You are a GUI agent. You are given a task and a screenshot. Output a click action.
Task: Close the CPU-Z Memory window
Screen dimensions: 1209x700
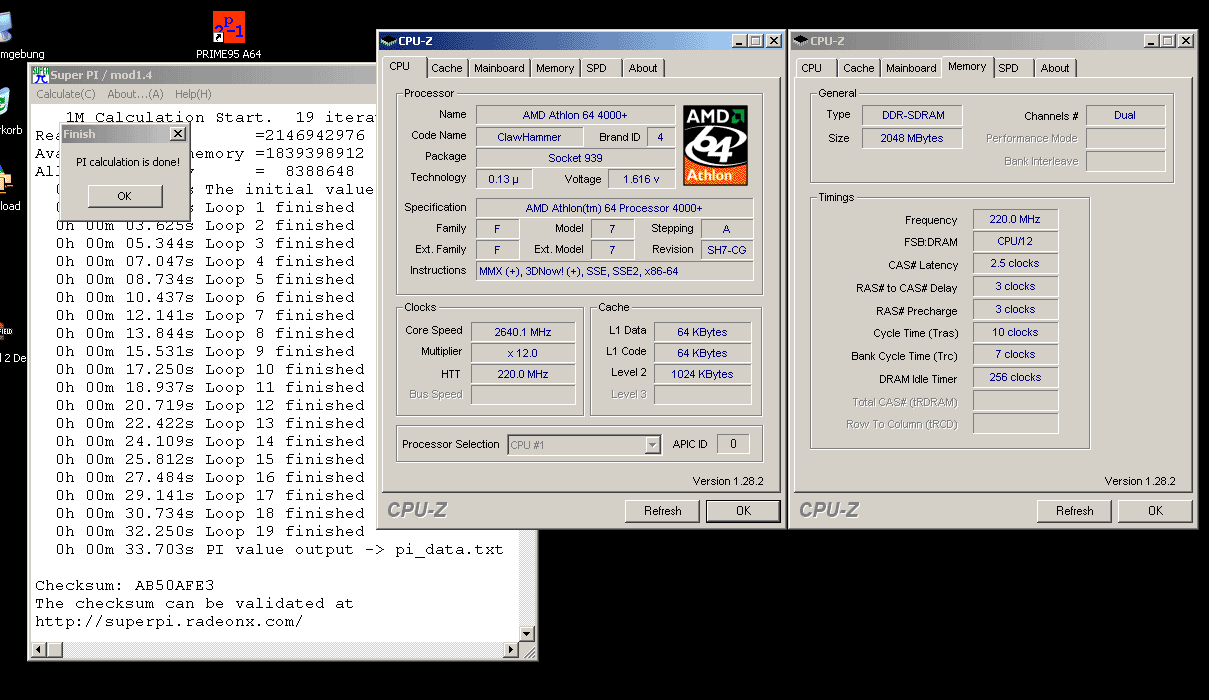[1185, 41]
